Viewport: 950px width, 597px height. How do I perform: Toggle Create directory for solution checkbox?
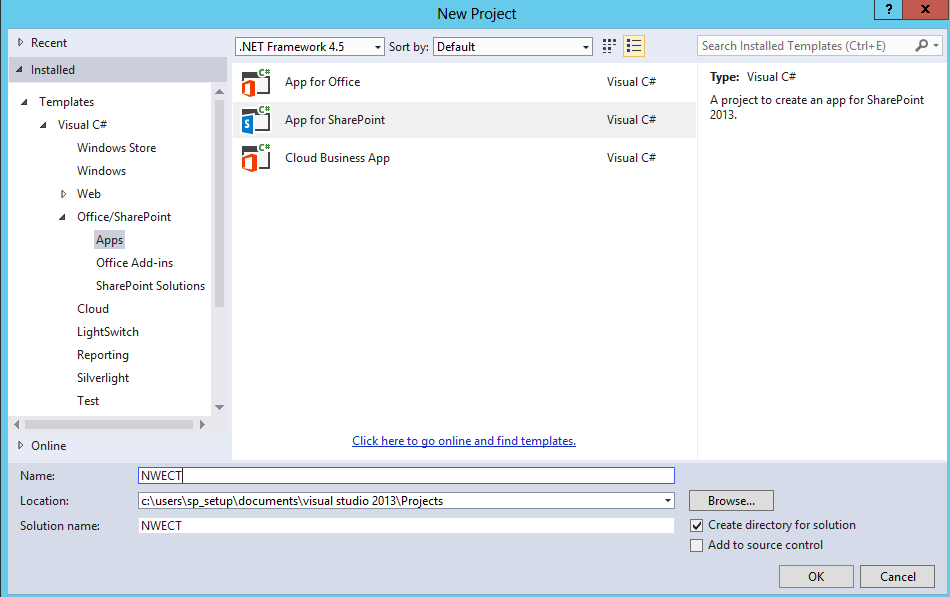(x=697, y=525)
